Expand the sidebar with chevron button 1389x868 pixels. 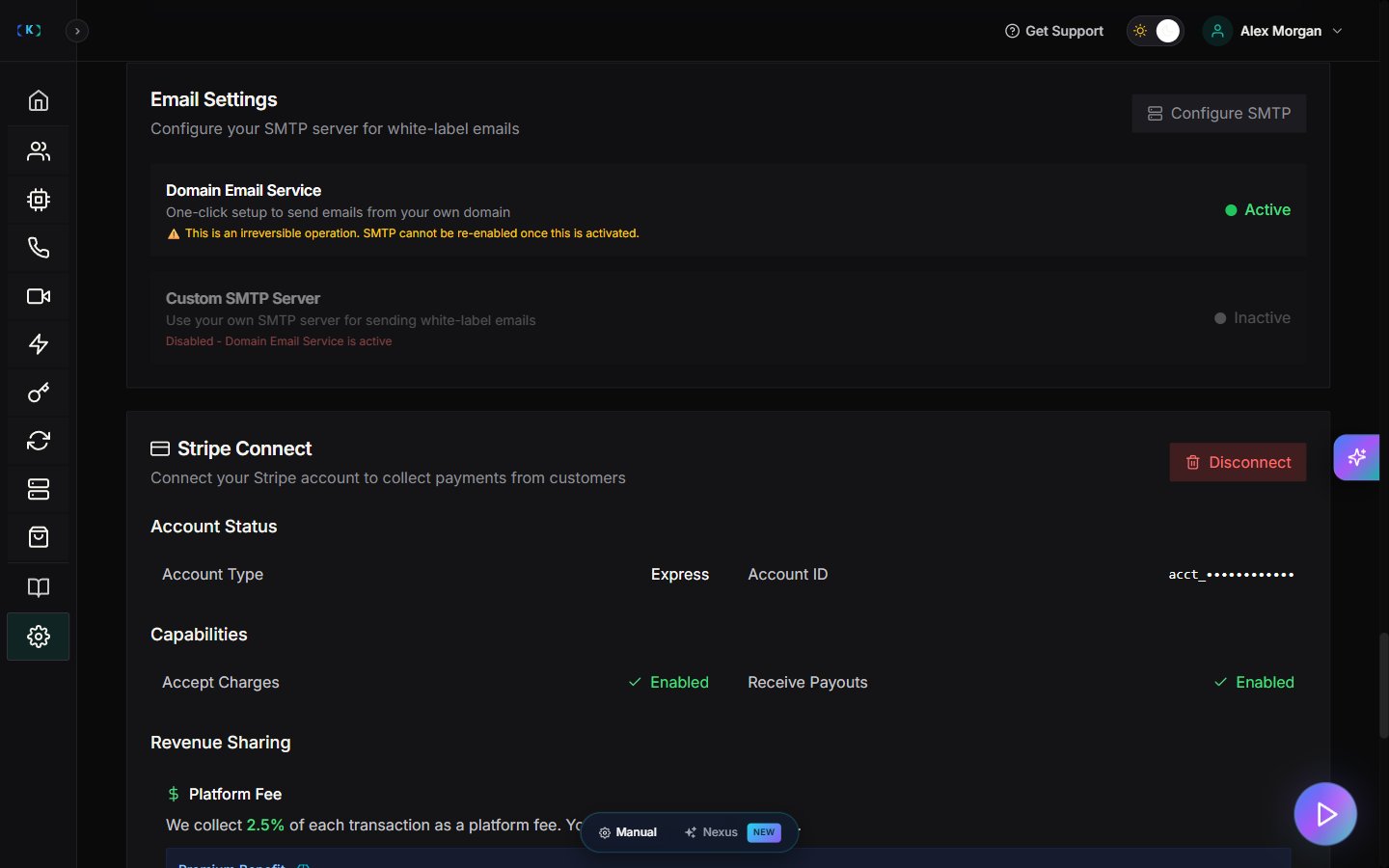(x=77, y=31)
